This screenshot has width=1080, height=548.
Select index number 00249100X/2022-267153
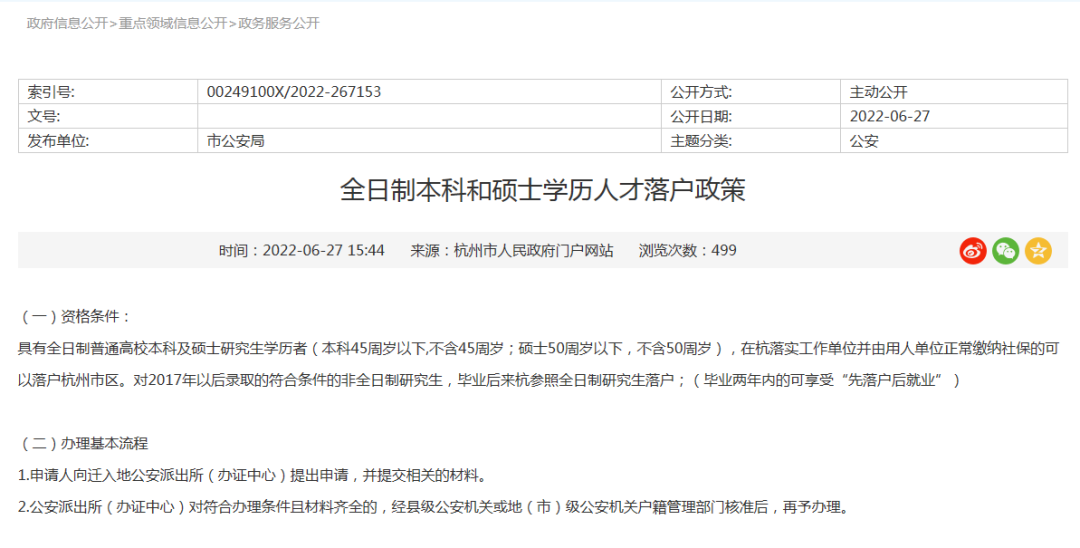click(x=293, y=92)
